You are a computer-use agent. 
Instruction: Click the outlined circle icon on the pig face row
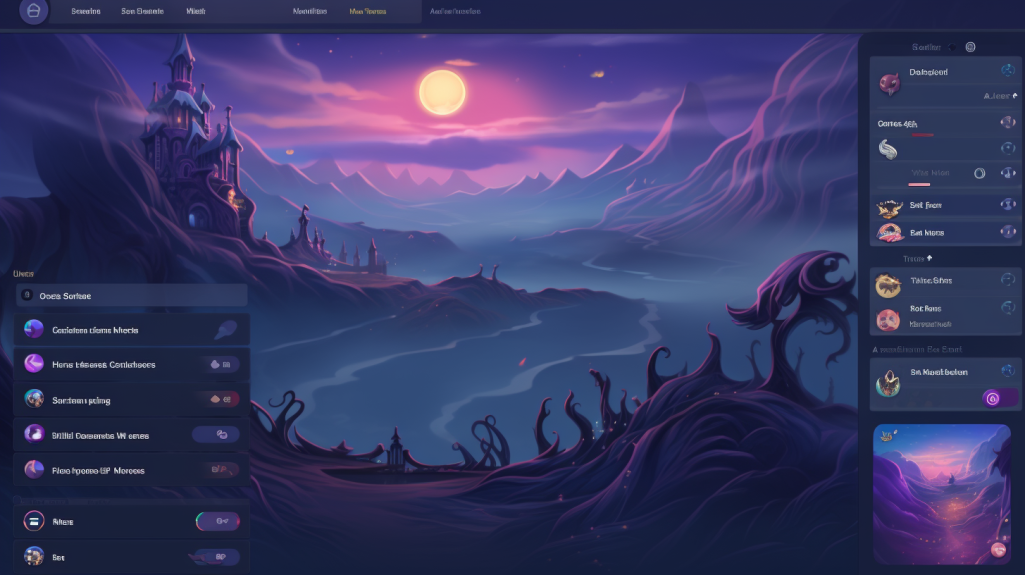(1007, 308)
